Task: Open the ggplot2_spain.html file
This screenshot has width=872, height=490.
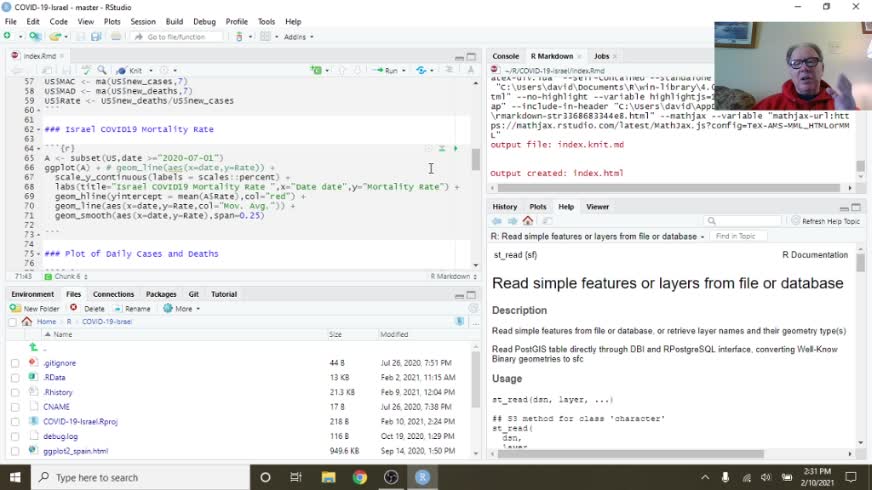Action: 76,451
